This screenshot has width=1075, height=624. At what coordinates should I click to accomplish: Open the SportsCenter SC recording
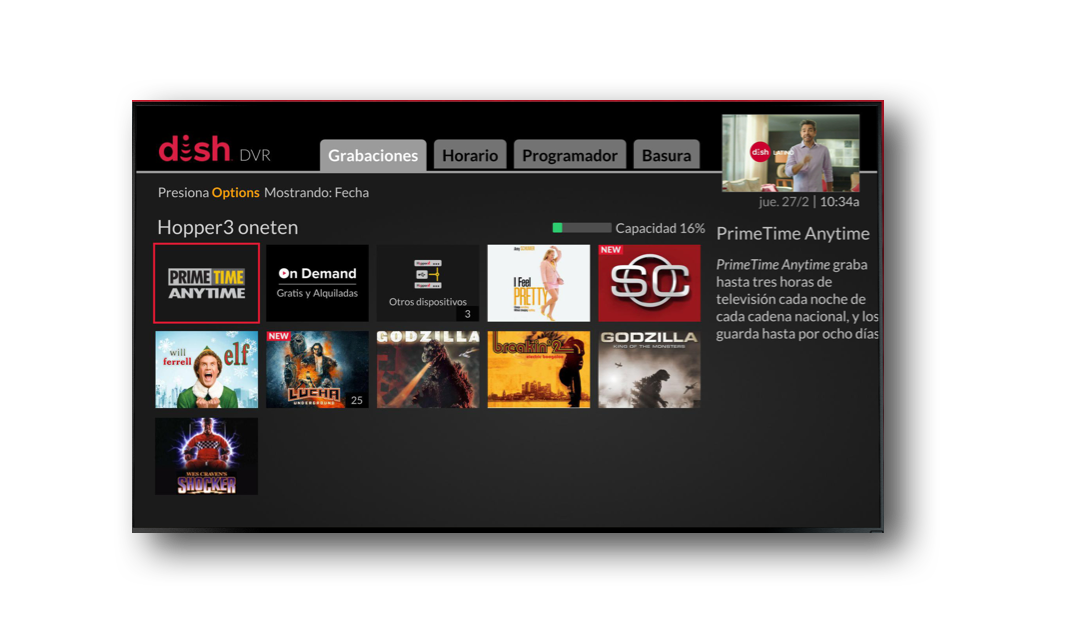point(649,285)
